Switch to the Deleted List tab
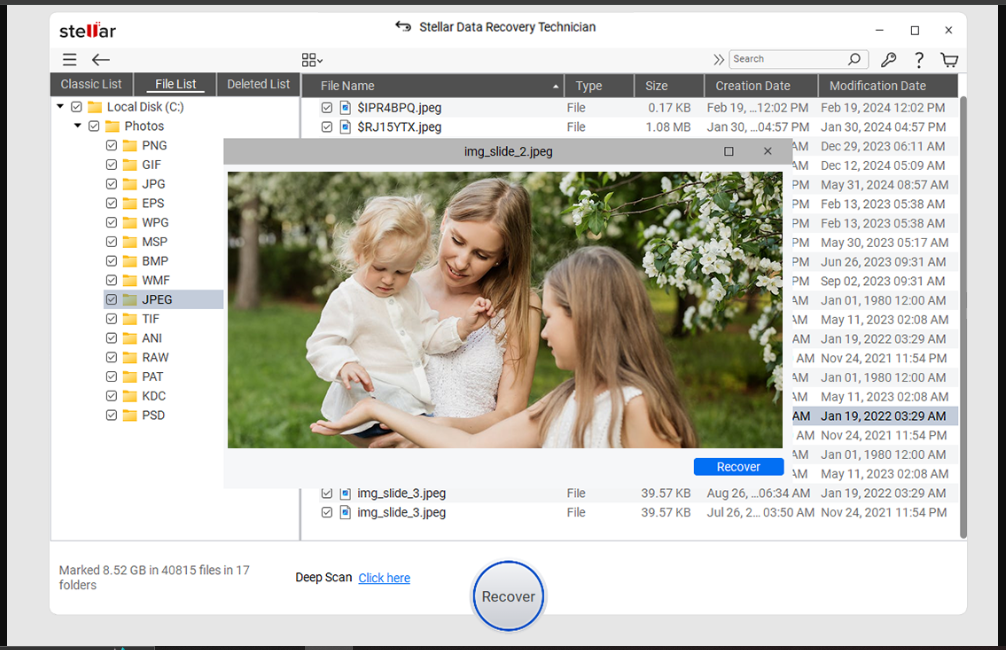Image resolution: width=1006 pixels, height=650 pixels. 257,84
